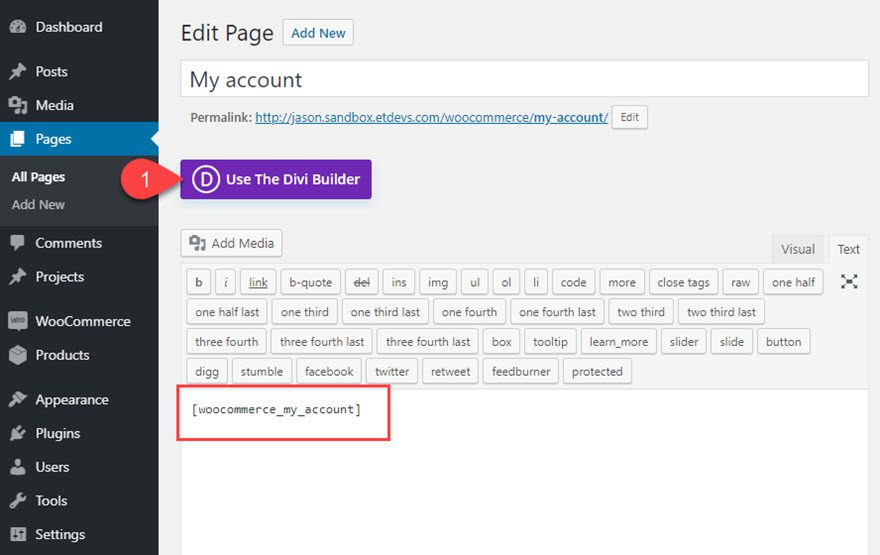Click the Settings sliders icon
This screenshot has height=555, width=880.
click(18, 534)
